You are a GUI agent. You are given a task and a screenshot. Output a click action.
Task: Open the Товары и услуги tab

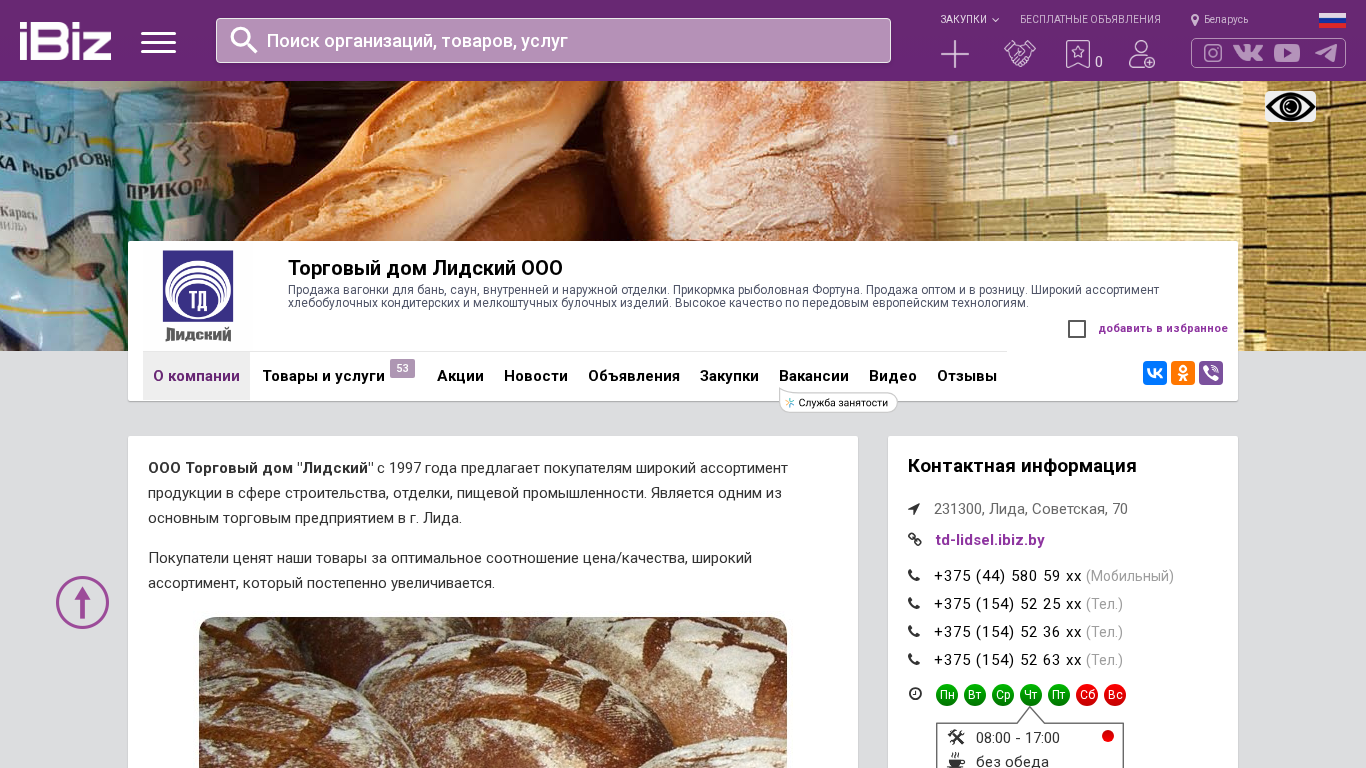coord(323,376)
